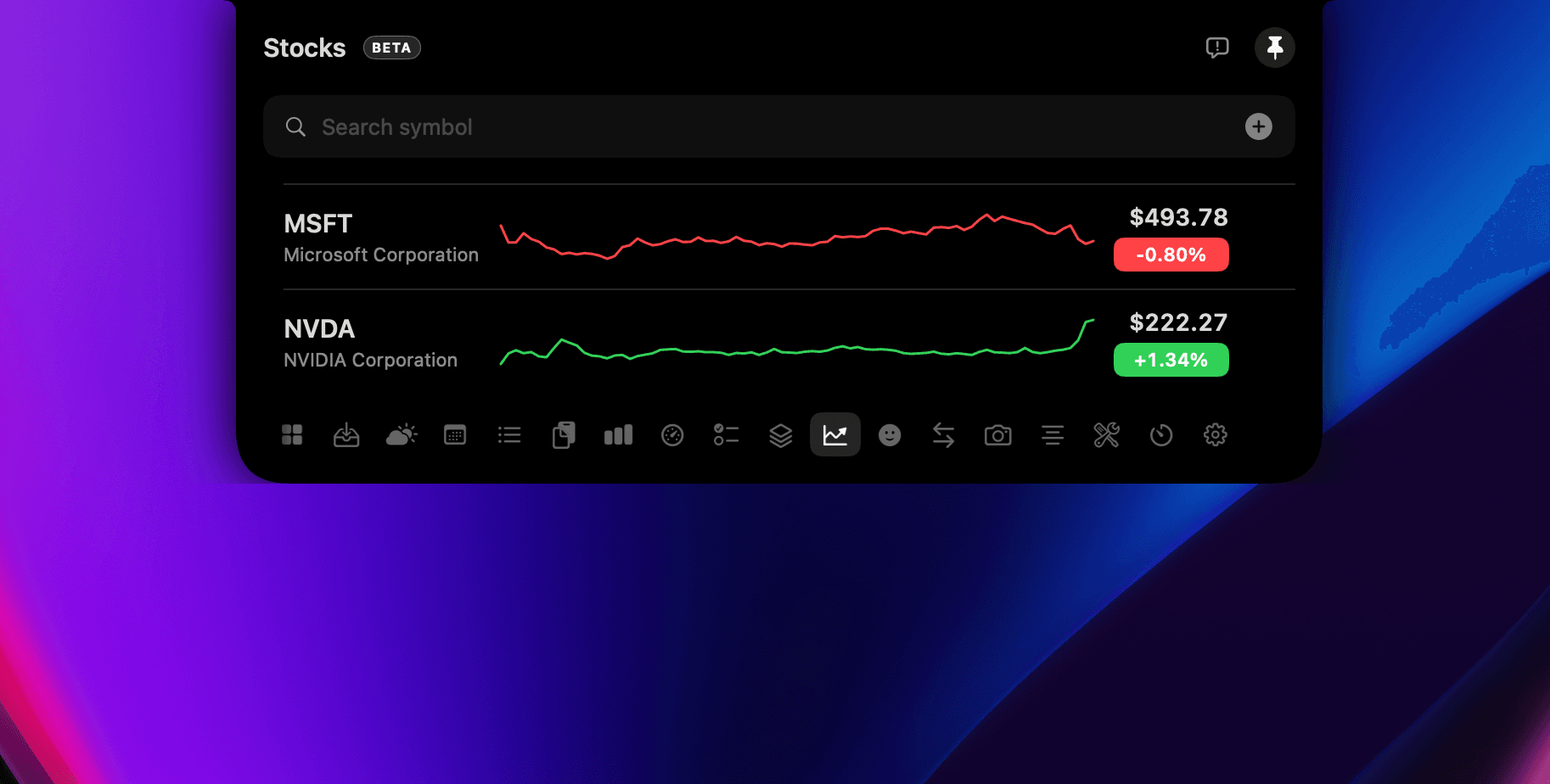Click the $493.78 price value
The width and height of the screenshot is (1550, 784).
pyautogui.click(x=1178, y=217)
